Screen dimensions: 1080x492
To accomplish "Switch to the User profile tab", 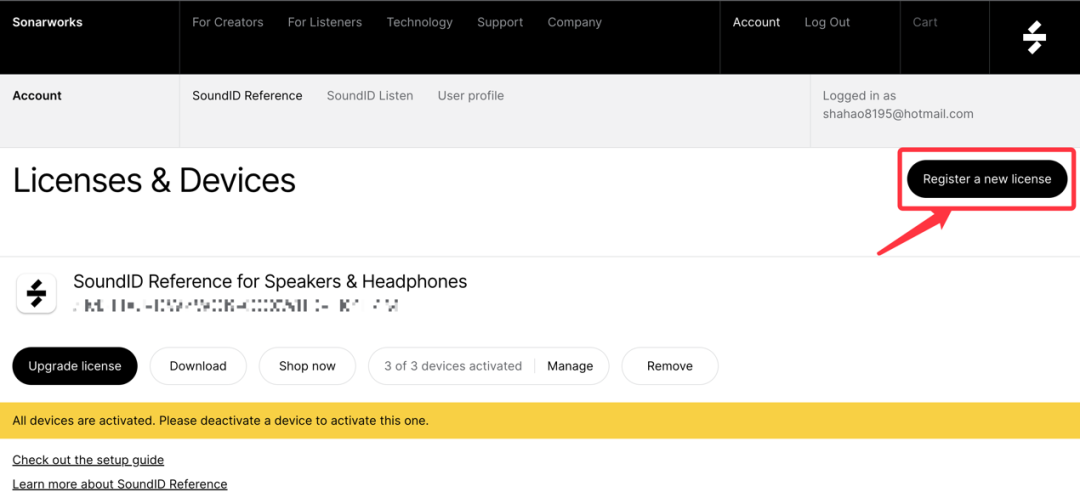I will coord(470,96).
